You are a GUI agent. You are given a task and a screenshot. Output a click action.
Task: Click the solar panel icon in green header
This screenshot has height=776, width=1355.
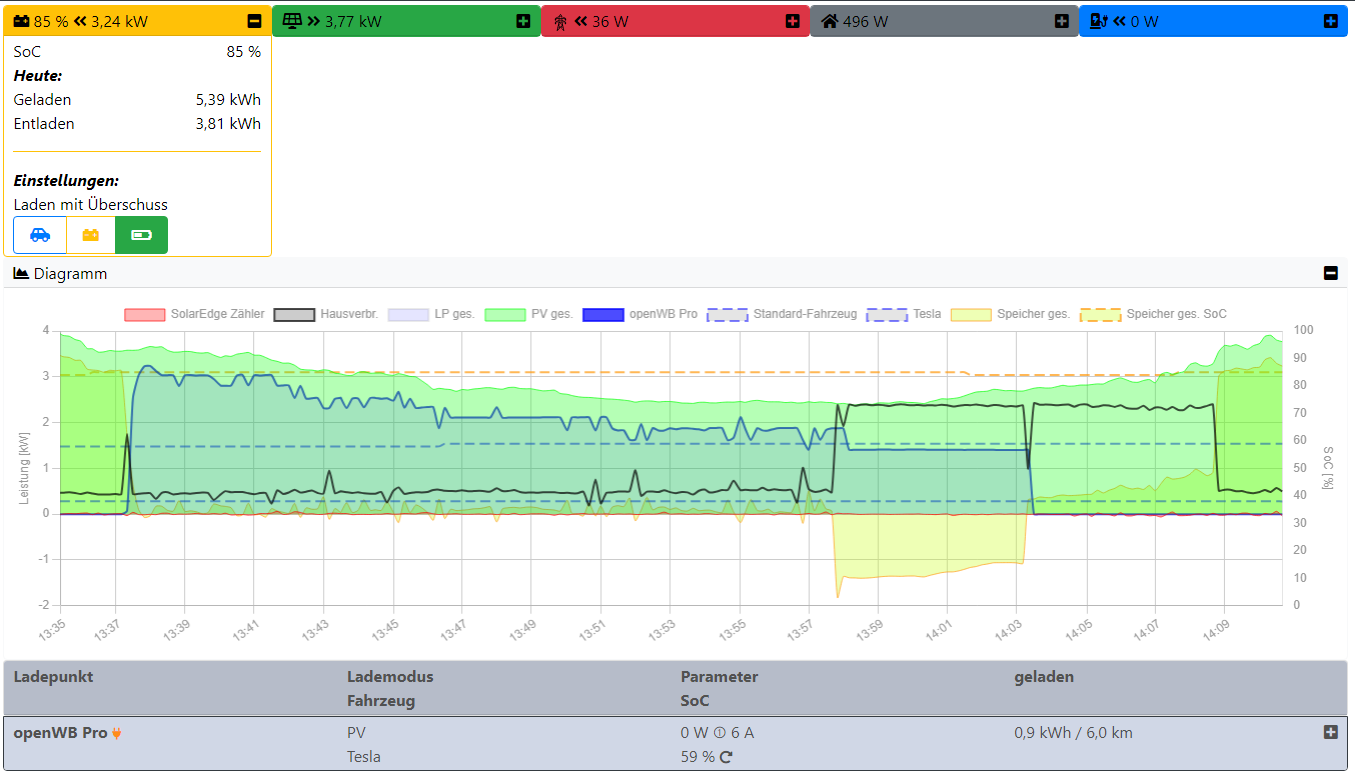click(x=292, y=21)
